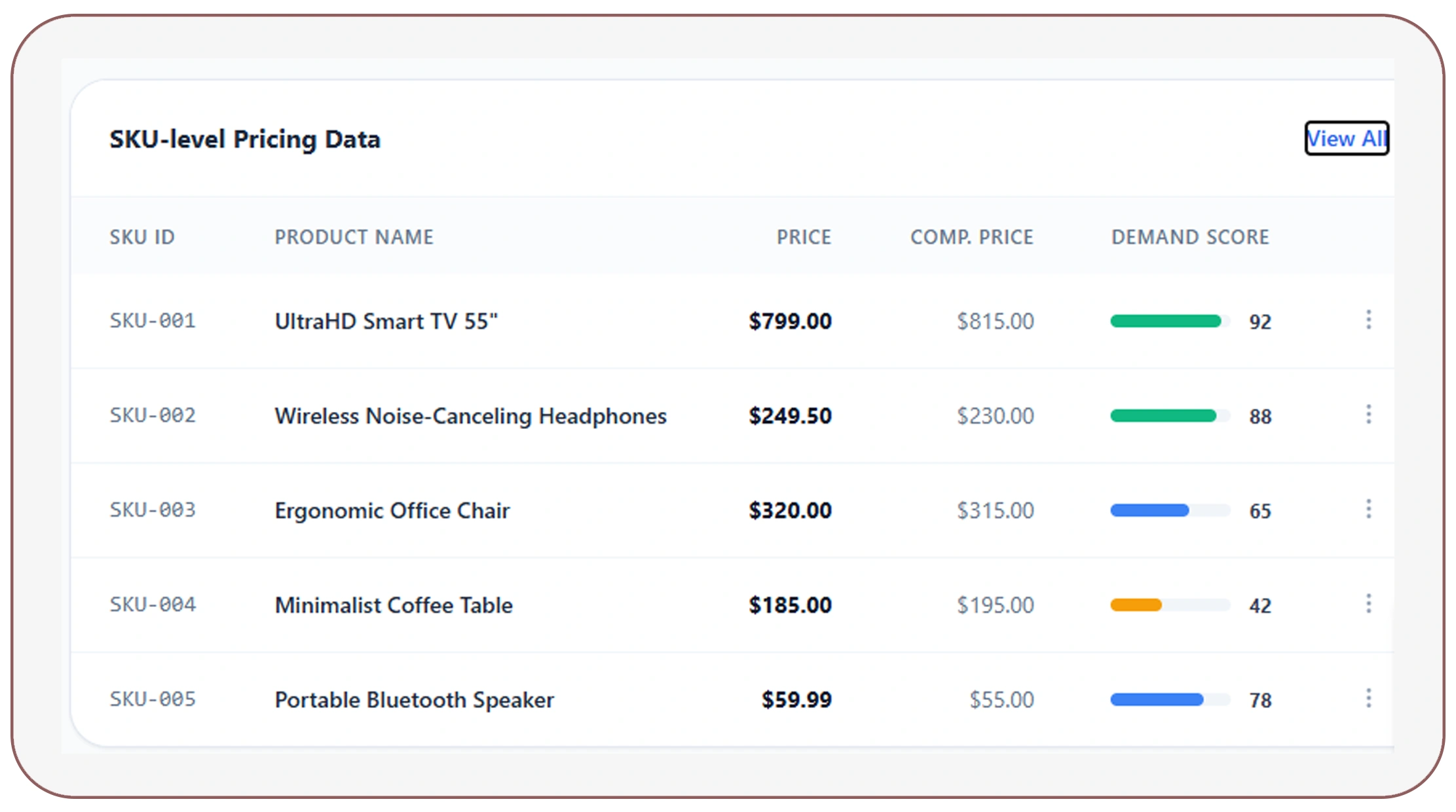Click the PRICE column header

click(x=804, y=237)
